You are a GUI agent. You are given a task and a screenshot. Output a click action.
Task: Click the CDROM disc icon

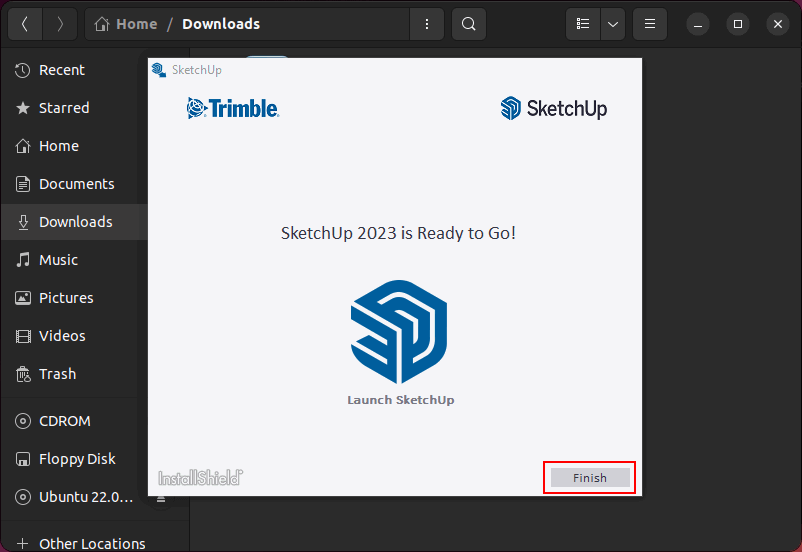pos(23,421)
